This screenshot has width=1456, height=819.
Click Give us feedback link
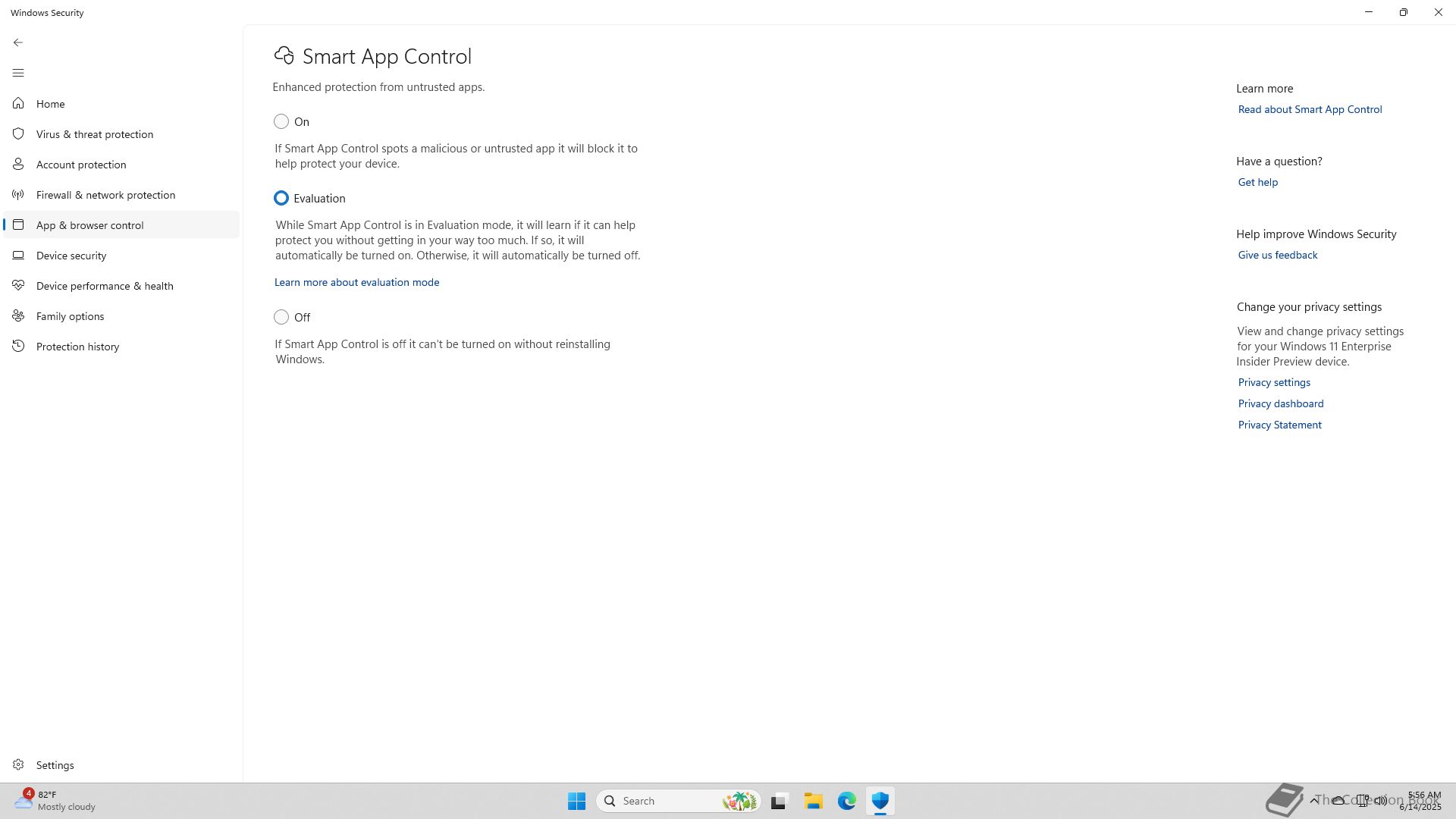pyautogui.click(x=1277, y=255)
